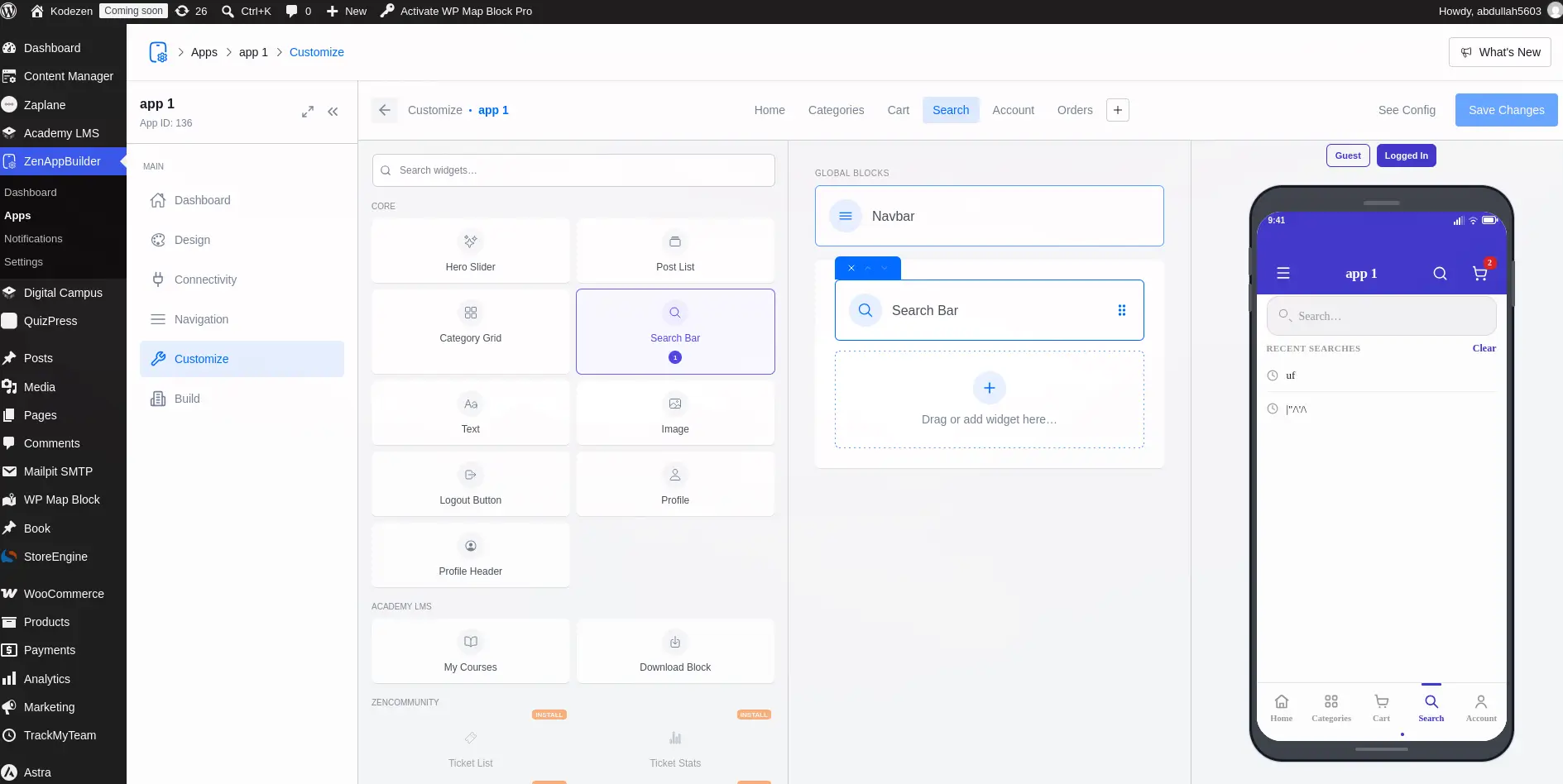Switch preview to Logged In mode

[1407, 155]
